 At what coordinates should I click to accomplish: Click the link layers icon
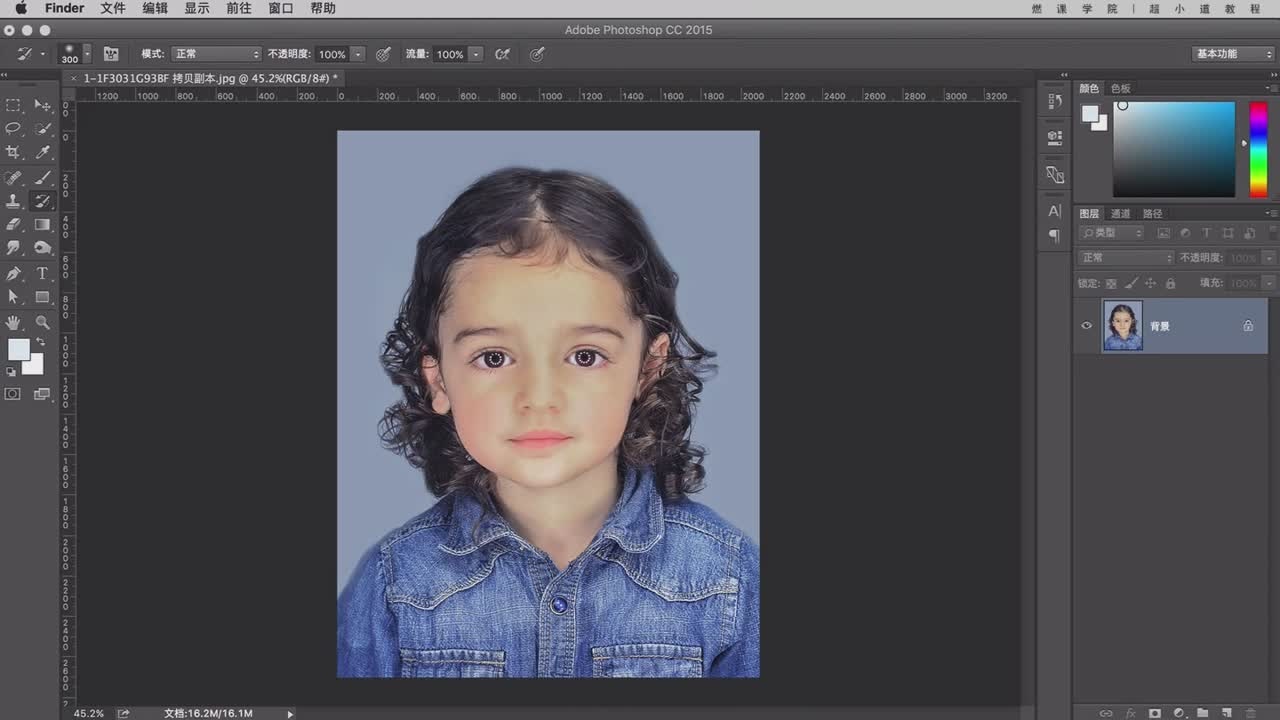click(x=1106, y=713)
